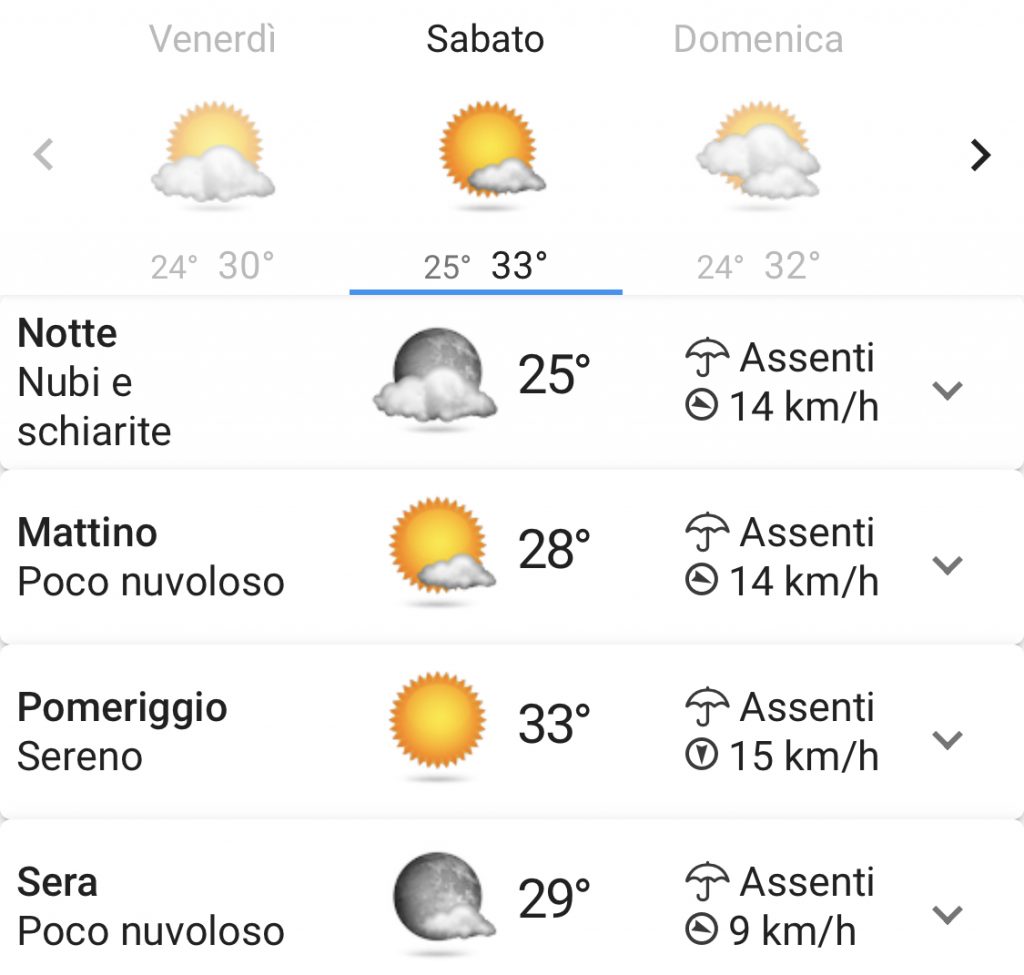
Task: Expand the Notte forecast details
Action: click(947, 391)
